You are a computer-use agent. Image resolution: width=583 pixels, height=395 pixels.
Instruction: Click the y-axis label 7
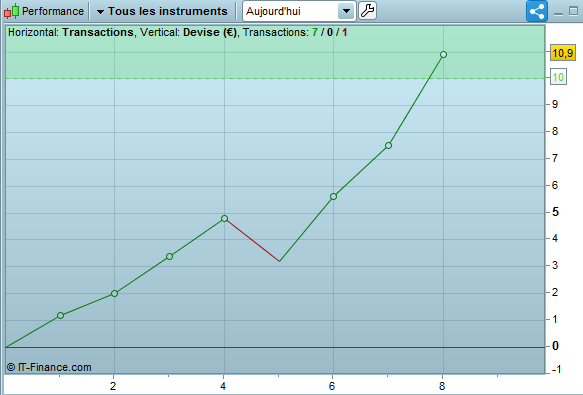[x=555, y=158]
